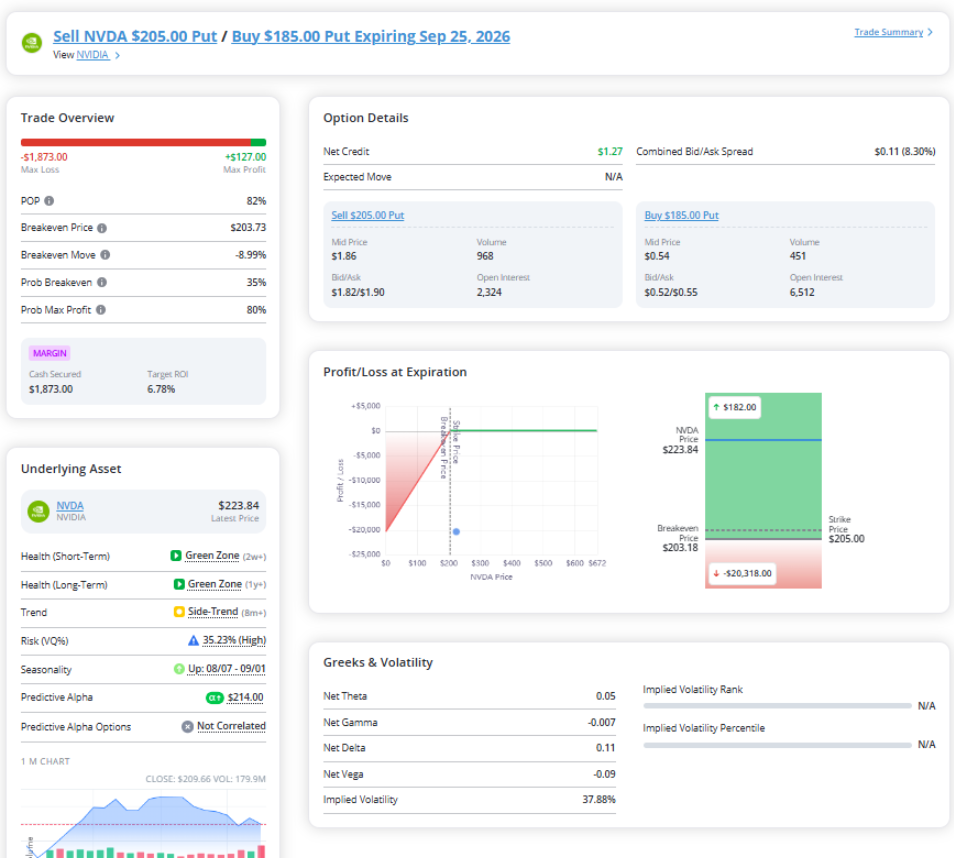Image resolution: width=954 pixels, height=858 pixels.
Task: Open NVDA ticker link in Underlying Asset
Action: [x=70, y=506]
